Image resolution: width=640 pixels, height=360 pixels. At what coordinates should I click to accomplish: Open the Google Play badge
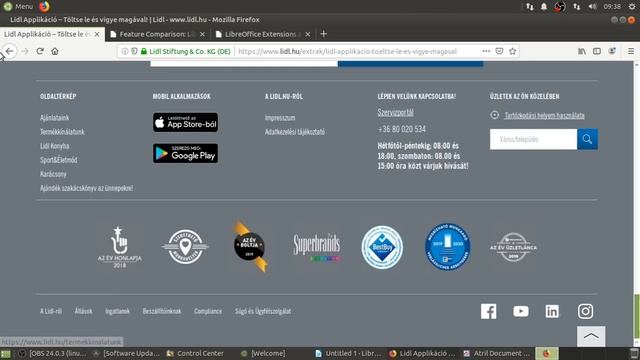[x=185, y=153]
